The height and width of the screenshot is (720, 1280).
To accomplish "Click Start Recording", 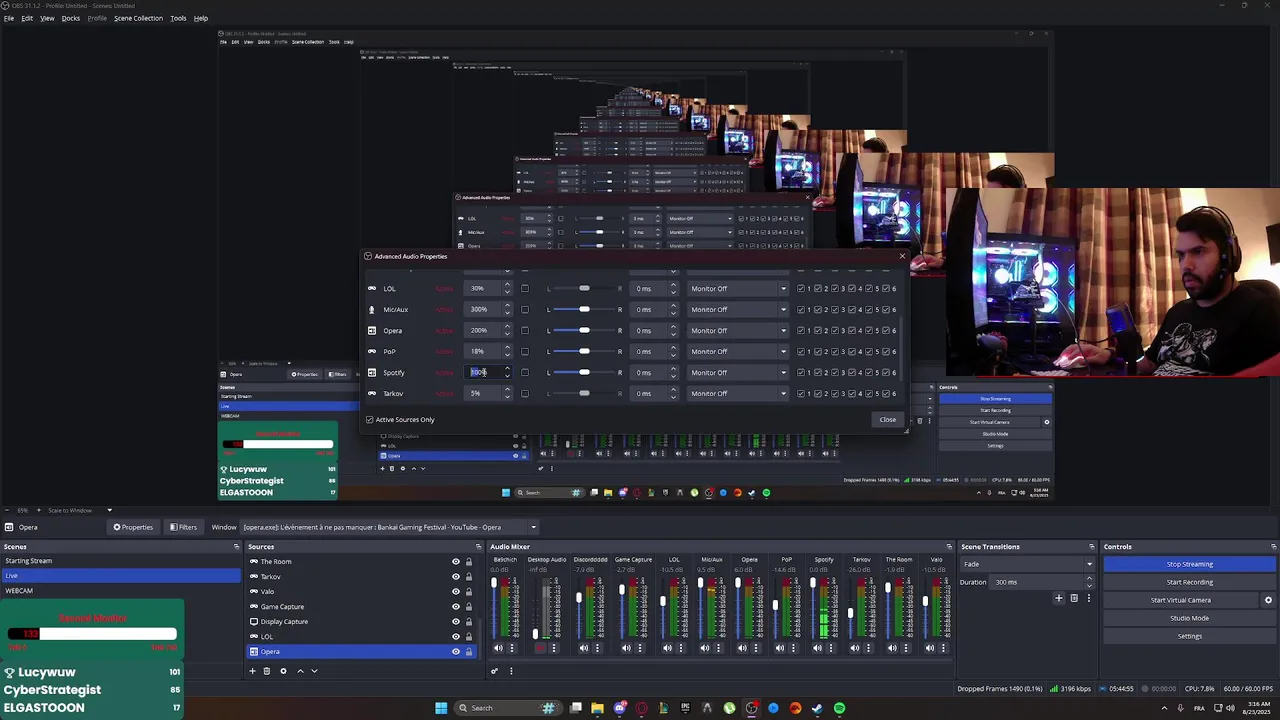I will pyautogui.click(x=1189, y=582).
